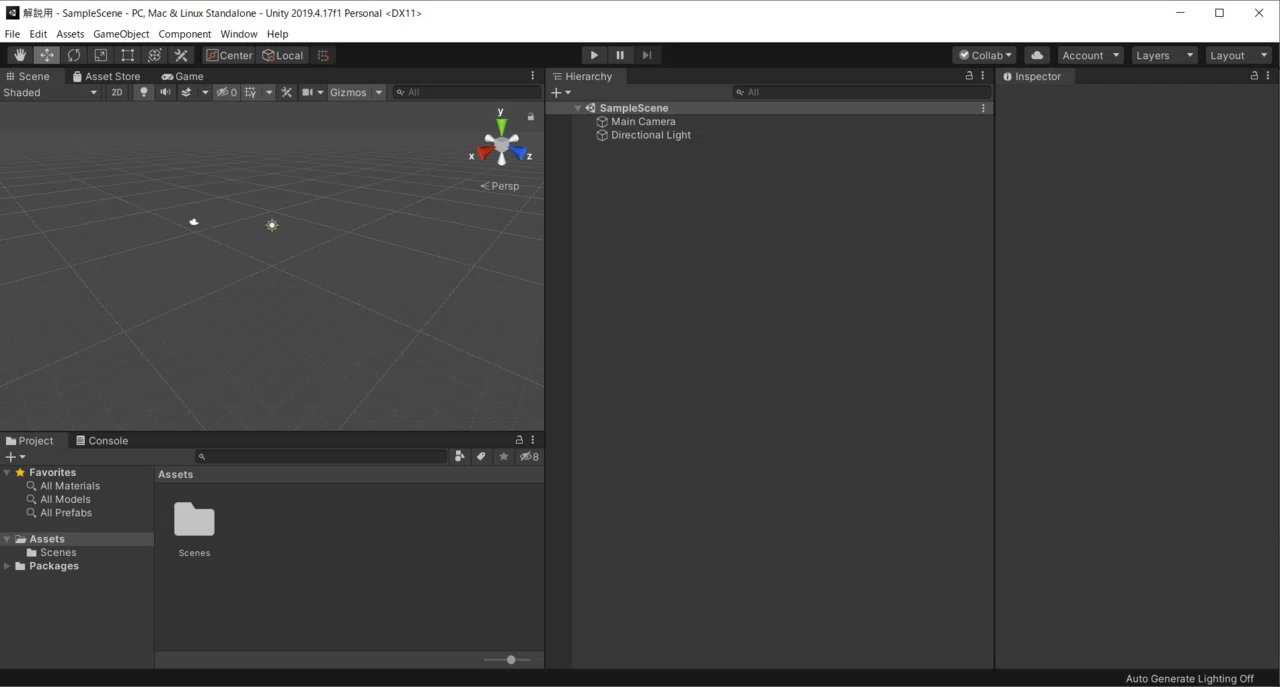
Task: Toggle hidden packages visibility in Project
Action: click(x=529, y=456)
